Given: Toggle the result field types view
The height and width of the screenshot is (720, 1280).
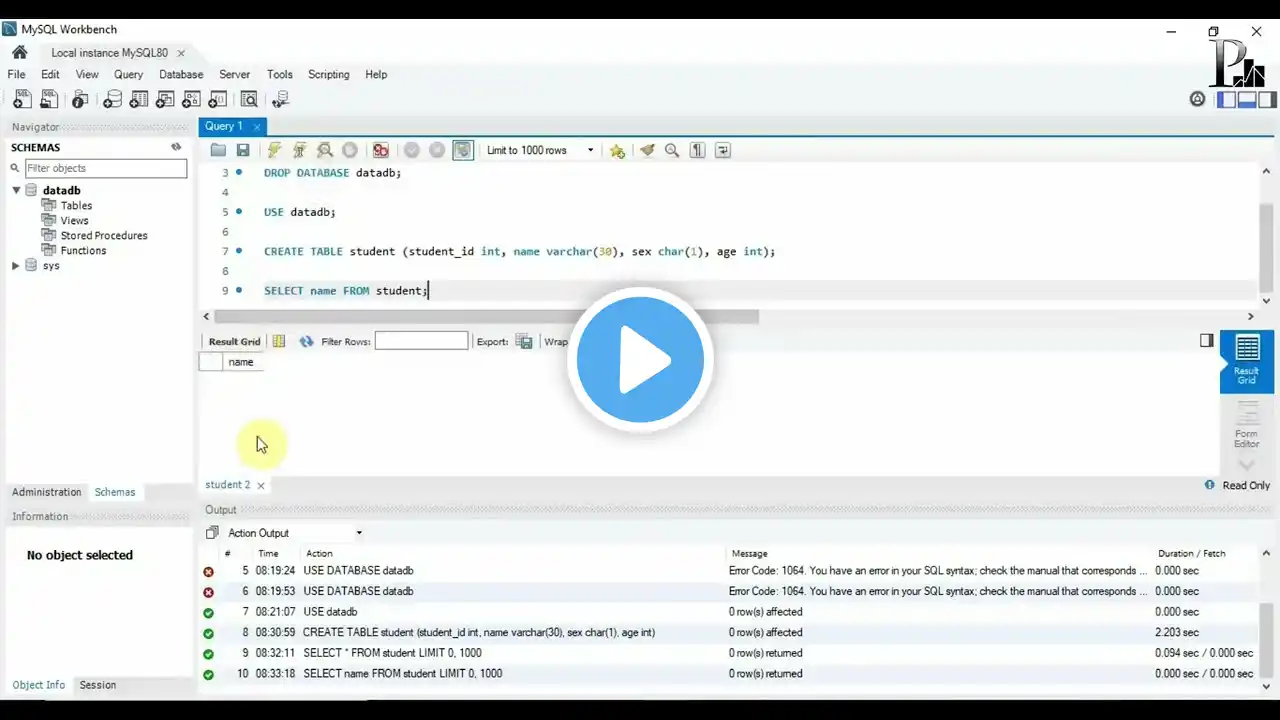Looking at the screenshot, I should [x=279, y=341].
